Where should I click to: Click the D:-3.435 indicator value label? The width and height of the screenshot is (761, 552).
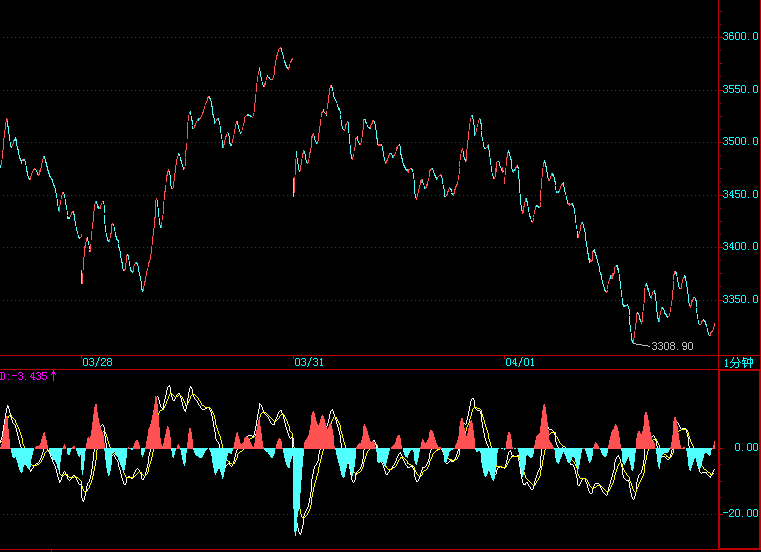[x=24, y=376]
